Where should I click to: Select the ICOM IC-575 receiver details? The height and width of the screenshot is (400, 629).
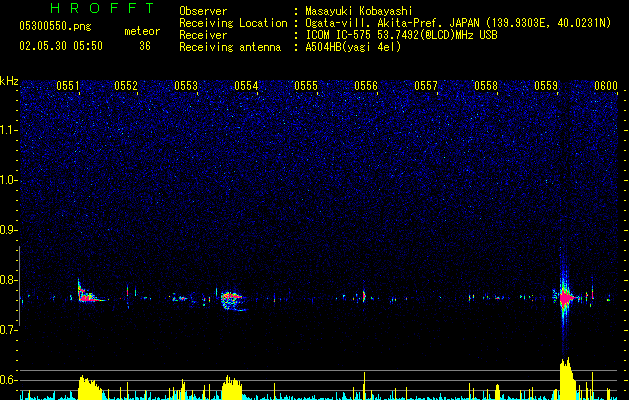401,35
